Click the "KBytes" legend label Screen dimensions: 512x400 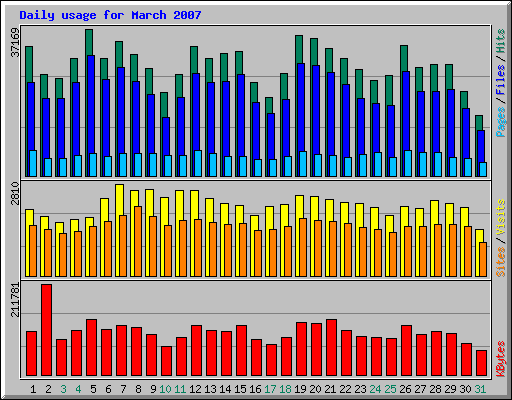[501, 359]
